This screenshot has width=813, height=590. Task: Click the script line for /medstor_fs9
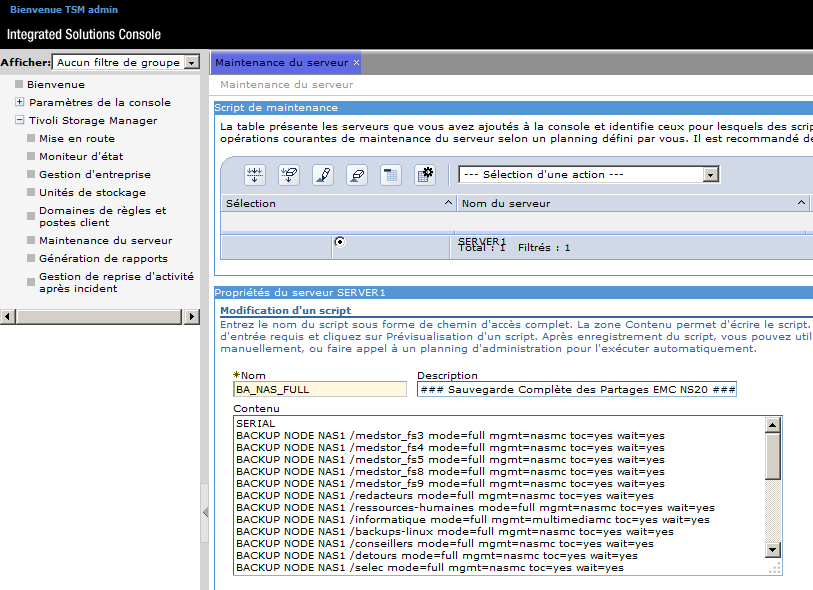coord(450,483)
